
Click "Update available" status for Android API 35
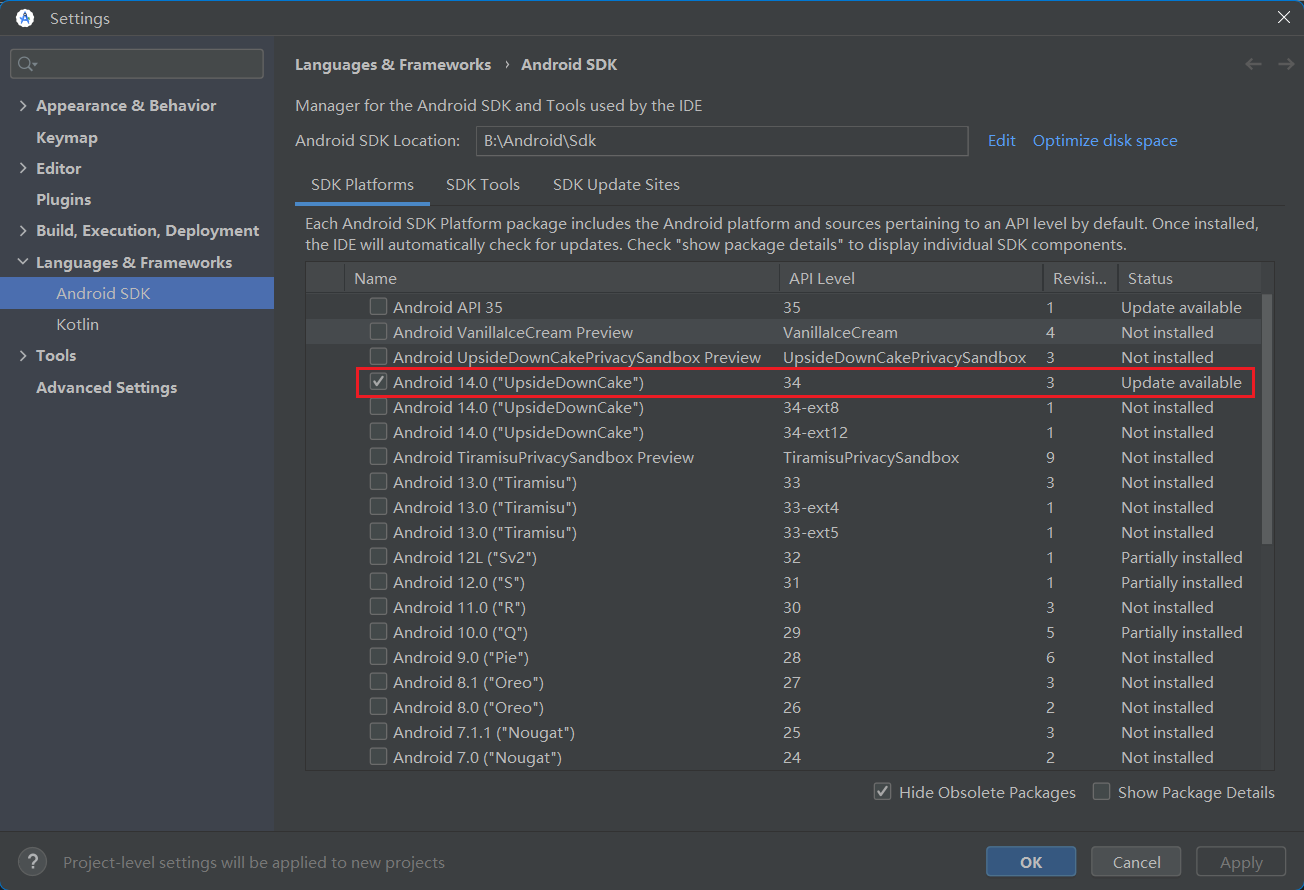(1181, 307)
